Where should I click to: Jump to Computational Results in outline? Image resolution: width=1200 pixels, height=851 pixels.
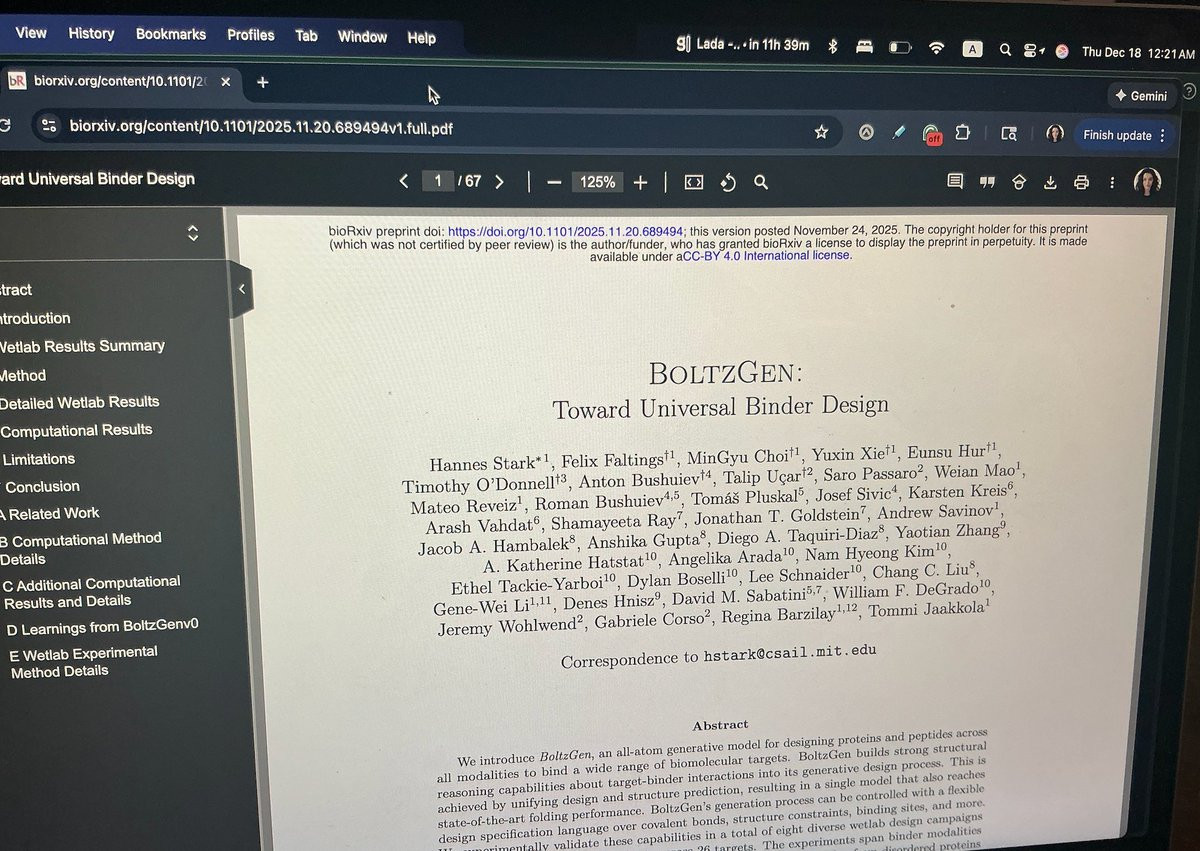(x=77, y=430)
